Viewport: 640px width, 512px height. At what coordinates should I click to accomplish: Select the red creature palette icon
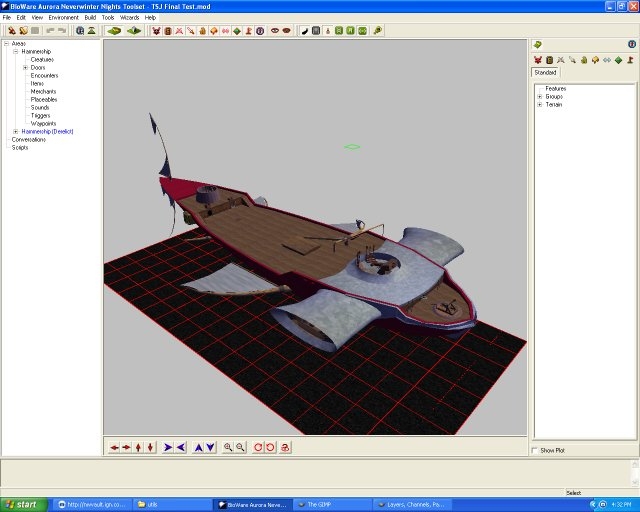(538, 60)
